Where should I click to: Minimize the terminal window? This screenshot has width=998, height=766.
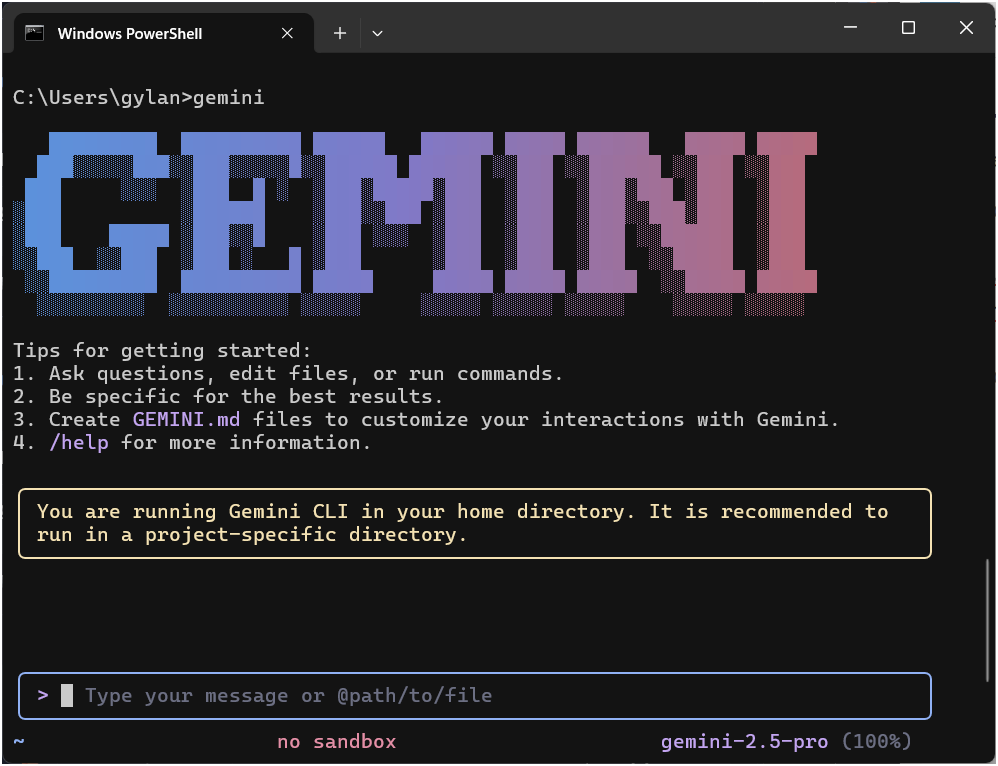(x=850, y=28)
